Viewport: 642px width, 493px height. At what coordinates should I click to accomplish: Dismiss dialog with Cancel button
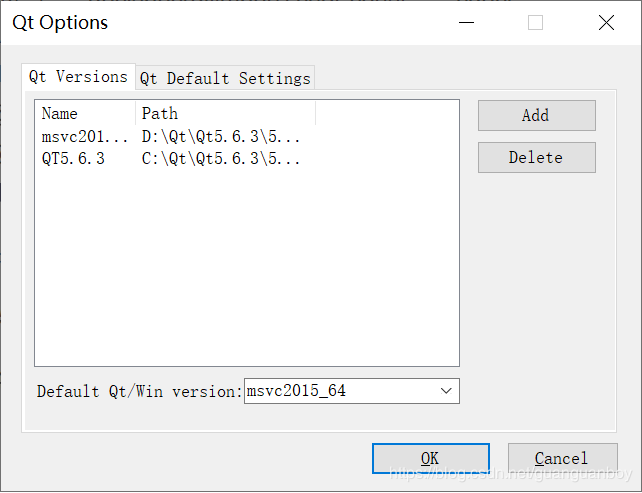562,458
